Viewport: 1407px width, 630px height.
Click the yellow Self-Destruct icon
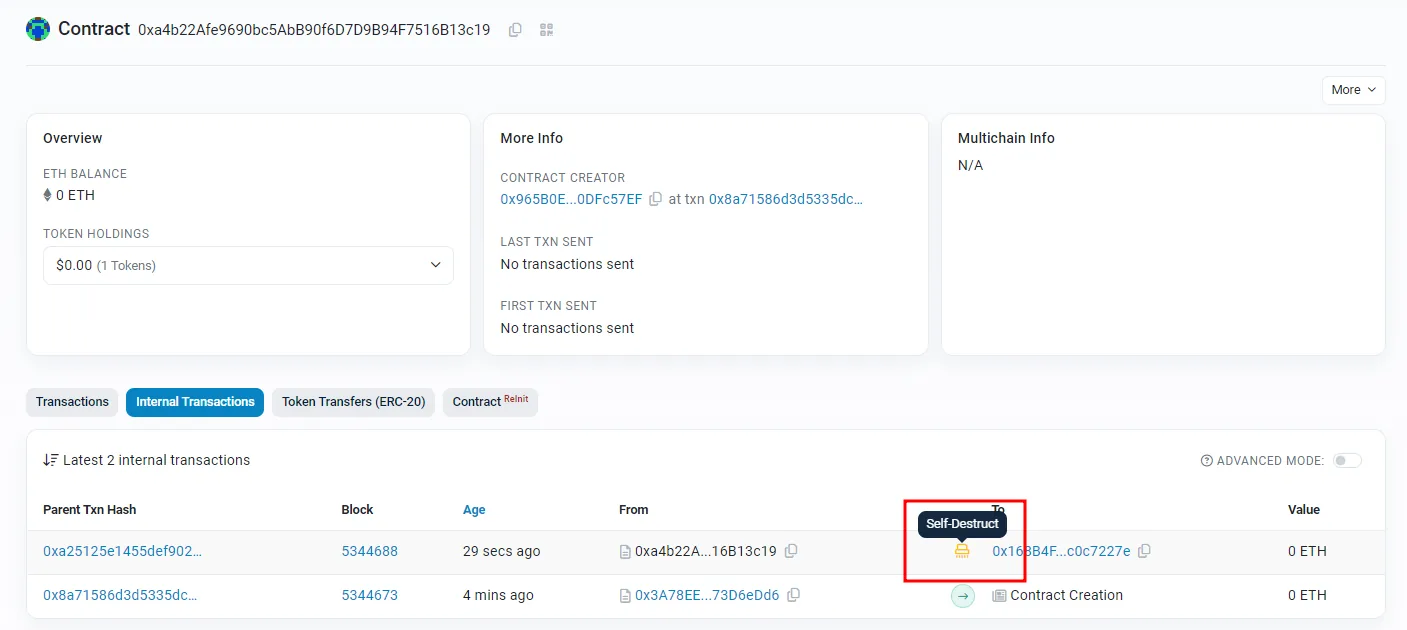click(962, 551)
